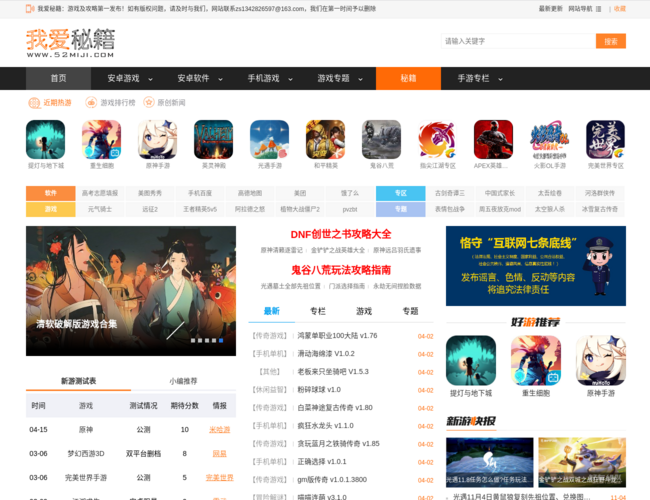The width and height of the screenshot is (650, 500).
Task: Click the 我爱秘籍 site logo
Action: click(x=70, y=42)
